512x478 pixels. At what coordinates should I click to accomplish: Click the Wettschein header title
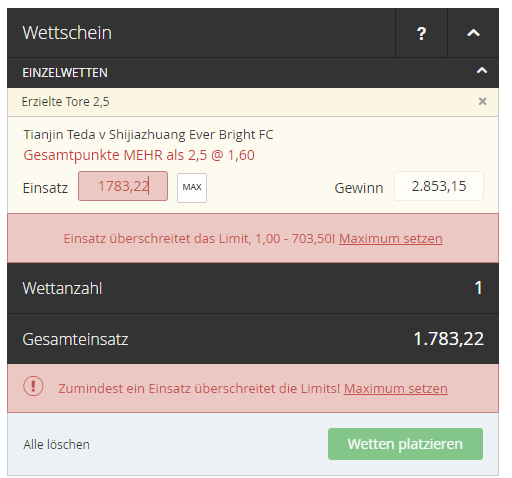[x=67, y=33]
